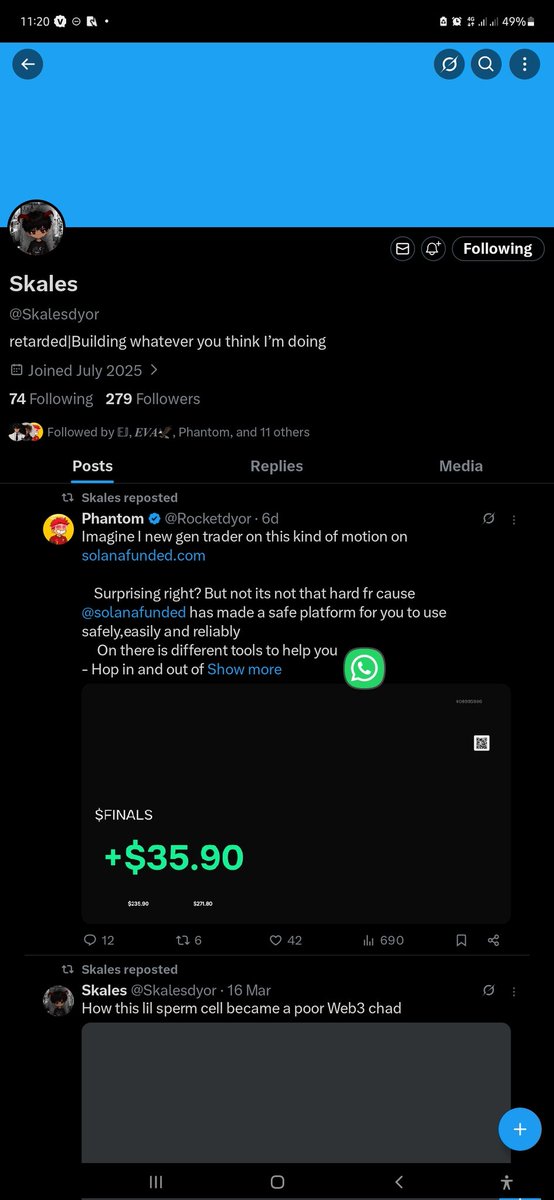Expand Phantom's post with Show more
This screenshot has width=554, height=1200.
tap(244, 669)
